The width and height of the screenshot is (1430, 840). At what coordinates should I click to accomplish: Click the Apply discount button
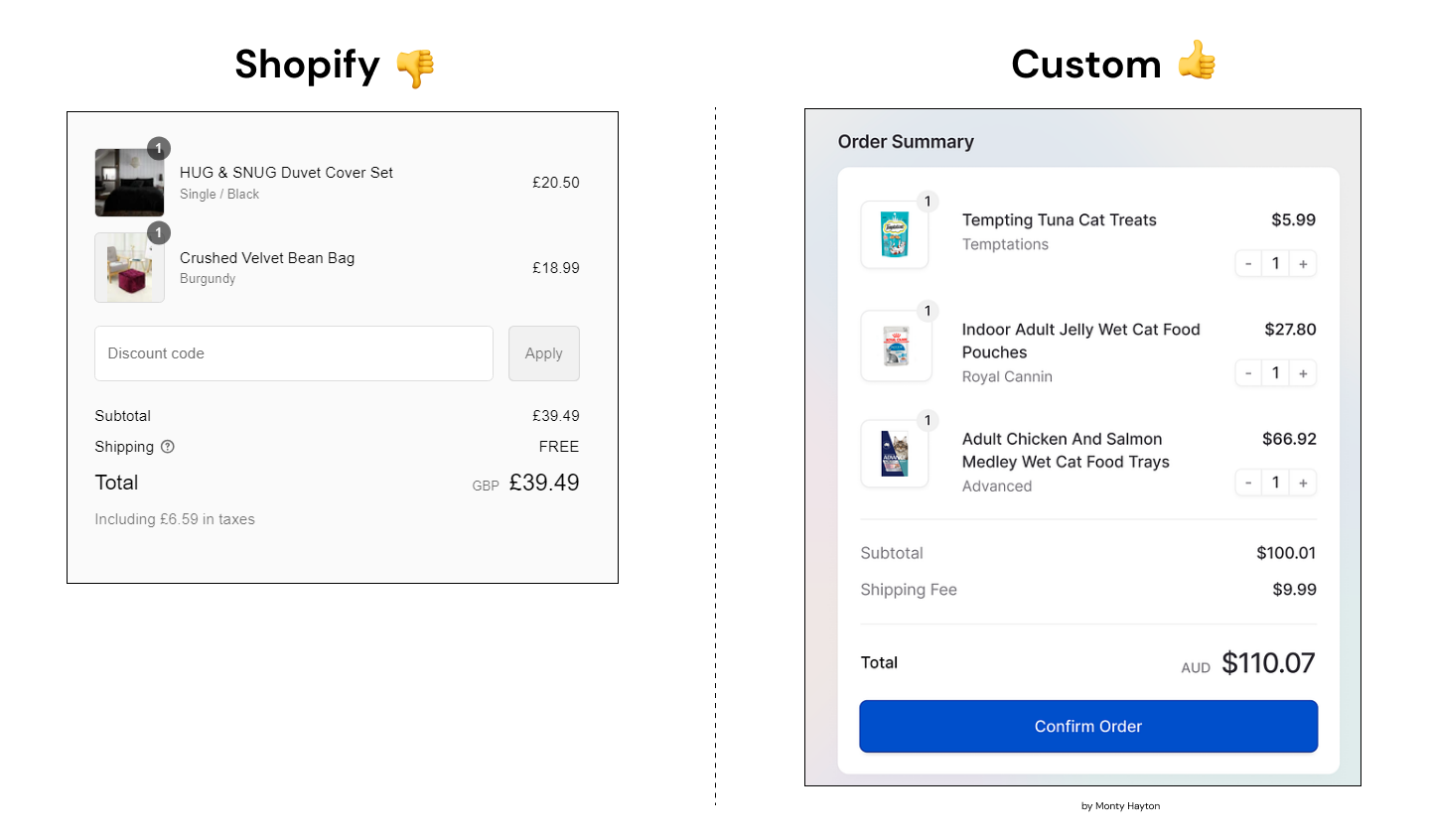point(543,352)
